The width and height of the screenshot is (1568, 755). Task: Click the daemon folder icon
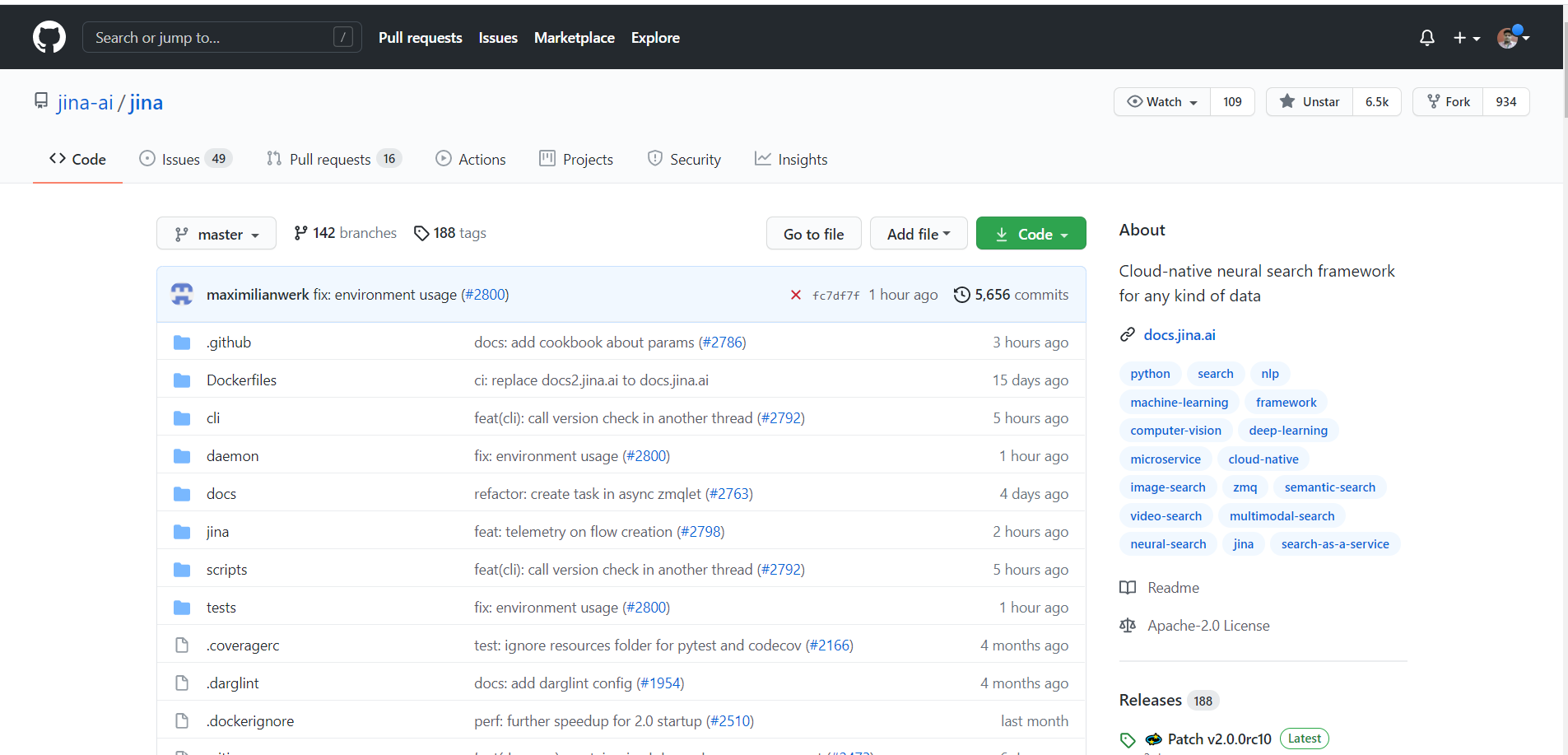click(182, 456)
